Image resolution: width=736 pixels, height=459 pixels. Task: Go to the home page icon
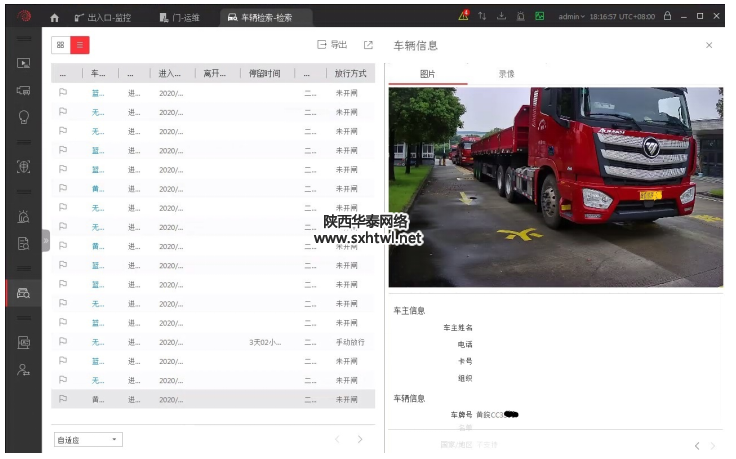54,18
